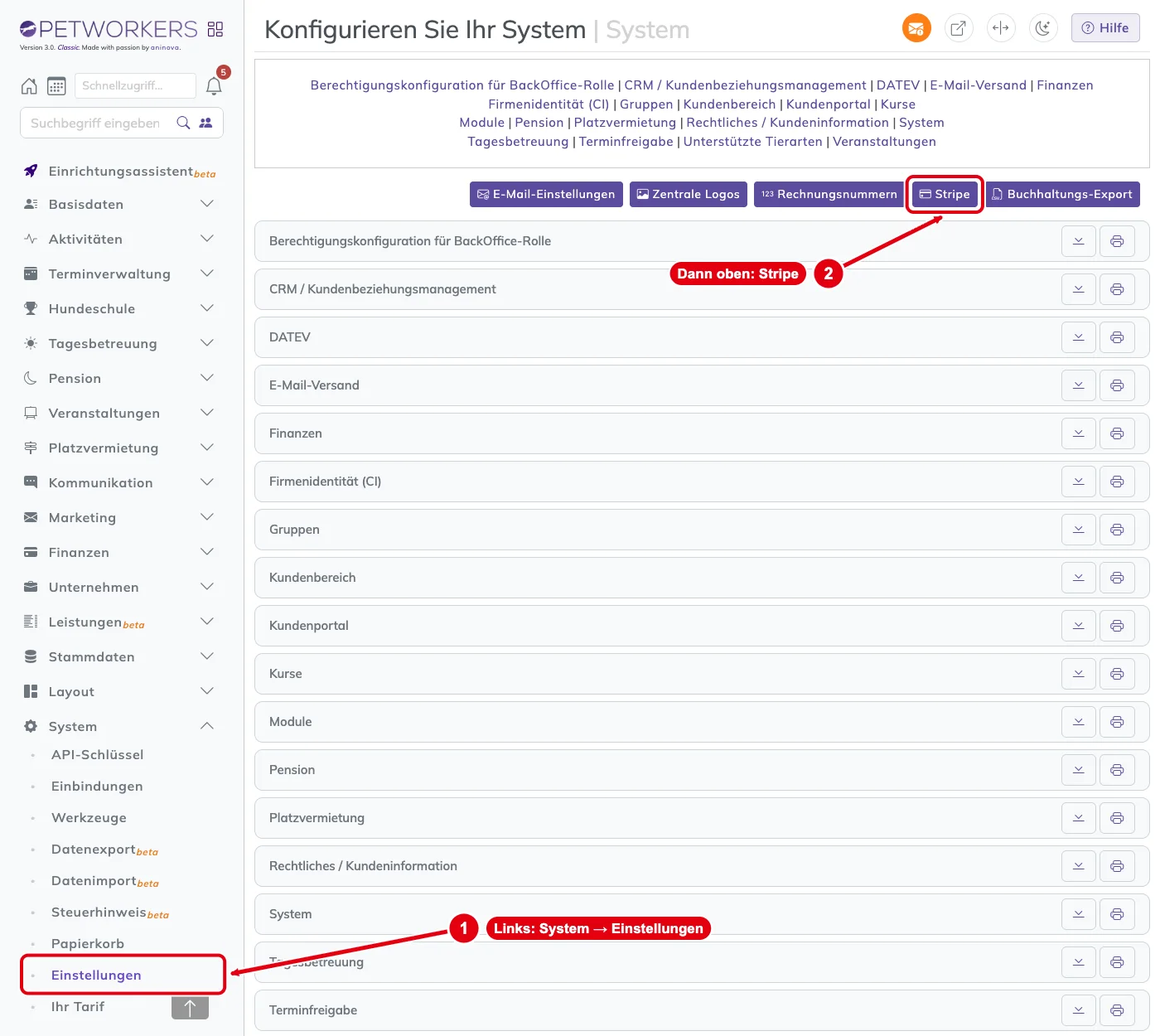Open Papierkorb menu item

pyautogui.click(x=88, y=944)
